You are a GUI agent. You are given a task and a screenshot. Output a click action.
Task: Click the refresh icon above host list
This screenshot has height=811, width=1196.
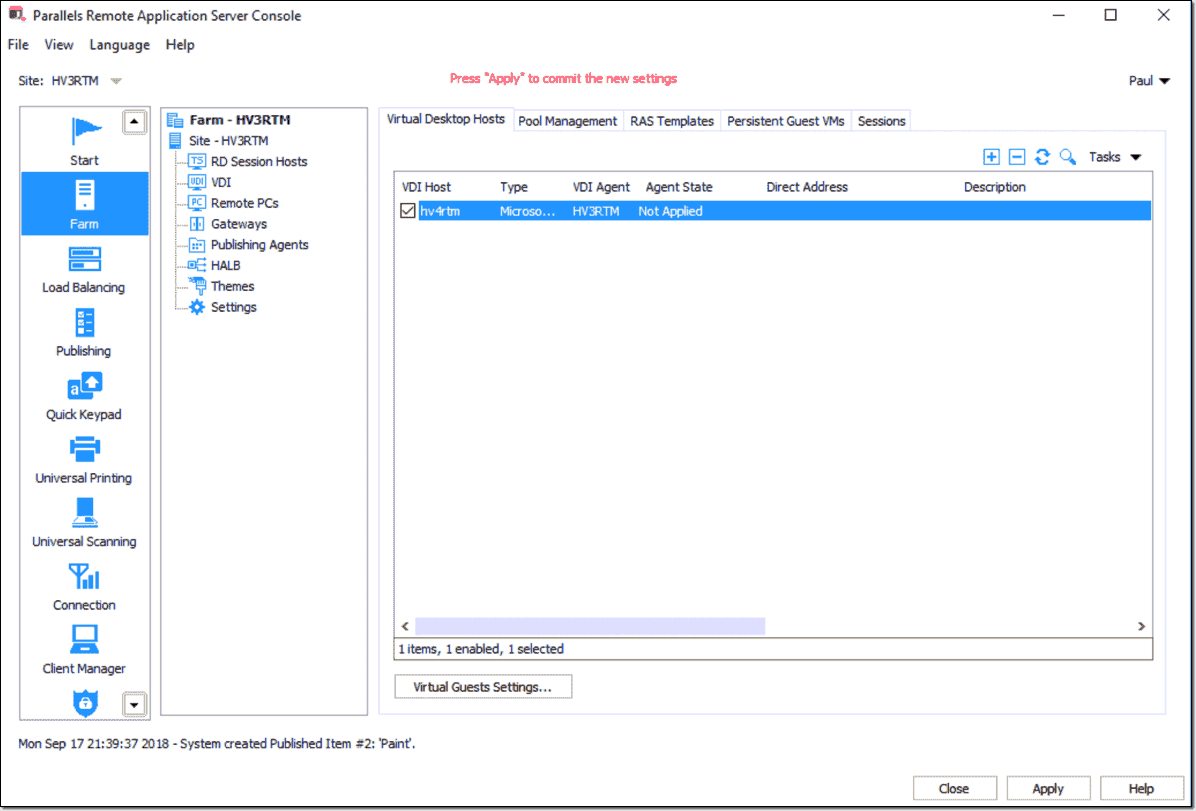(x=1042, y=157)
